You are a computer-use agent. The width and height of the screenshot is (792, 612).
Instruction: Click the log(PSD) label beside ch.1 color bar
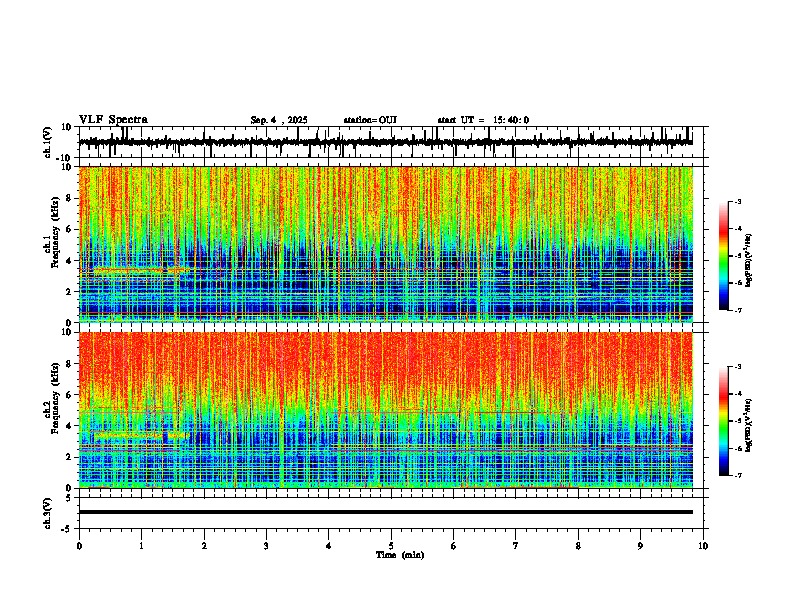(x=749, y=261)
